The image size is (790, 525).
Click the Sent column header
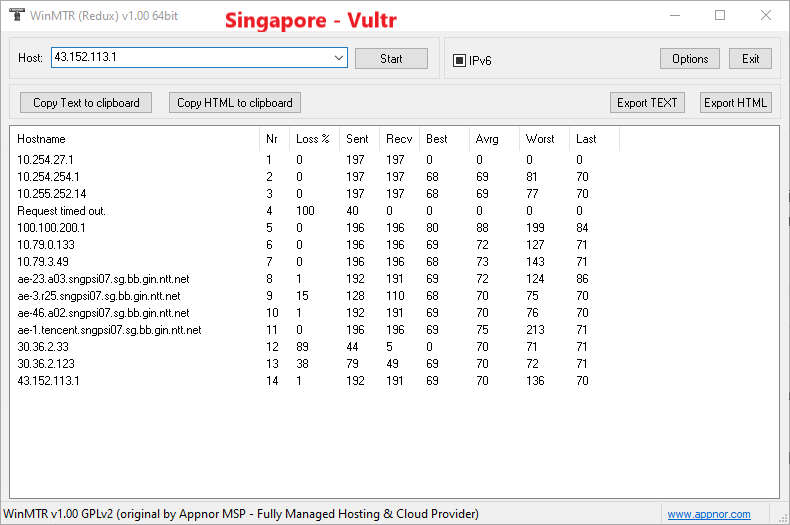pos(359,139)
